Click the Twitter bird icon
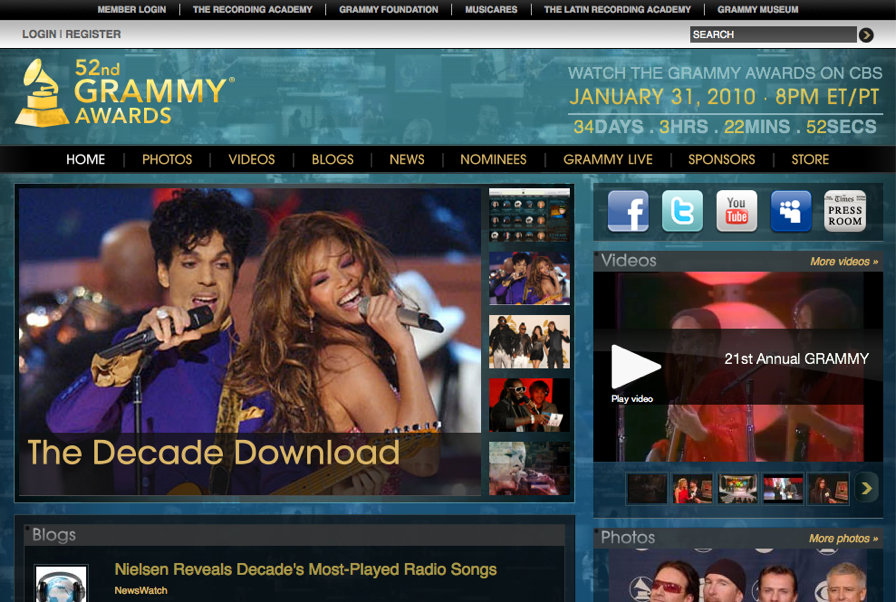 pos(682,211)
